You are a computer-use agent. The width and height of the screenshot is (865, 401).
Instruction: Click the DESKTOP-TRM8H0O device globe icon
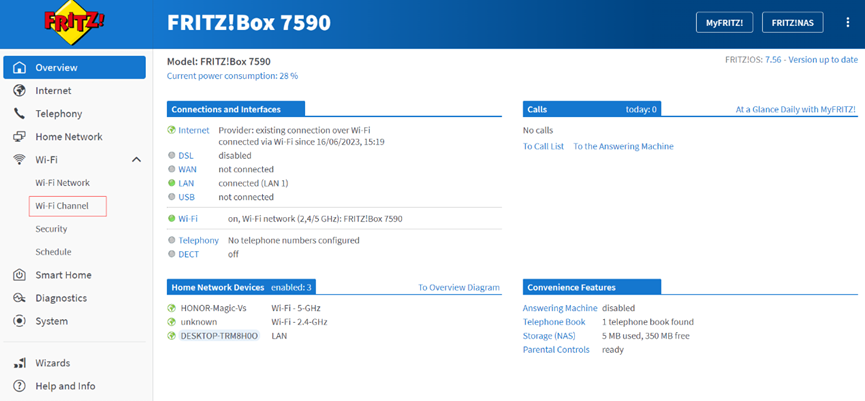tap(172, 335)
